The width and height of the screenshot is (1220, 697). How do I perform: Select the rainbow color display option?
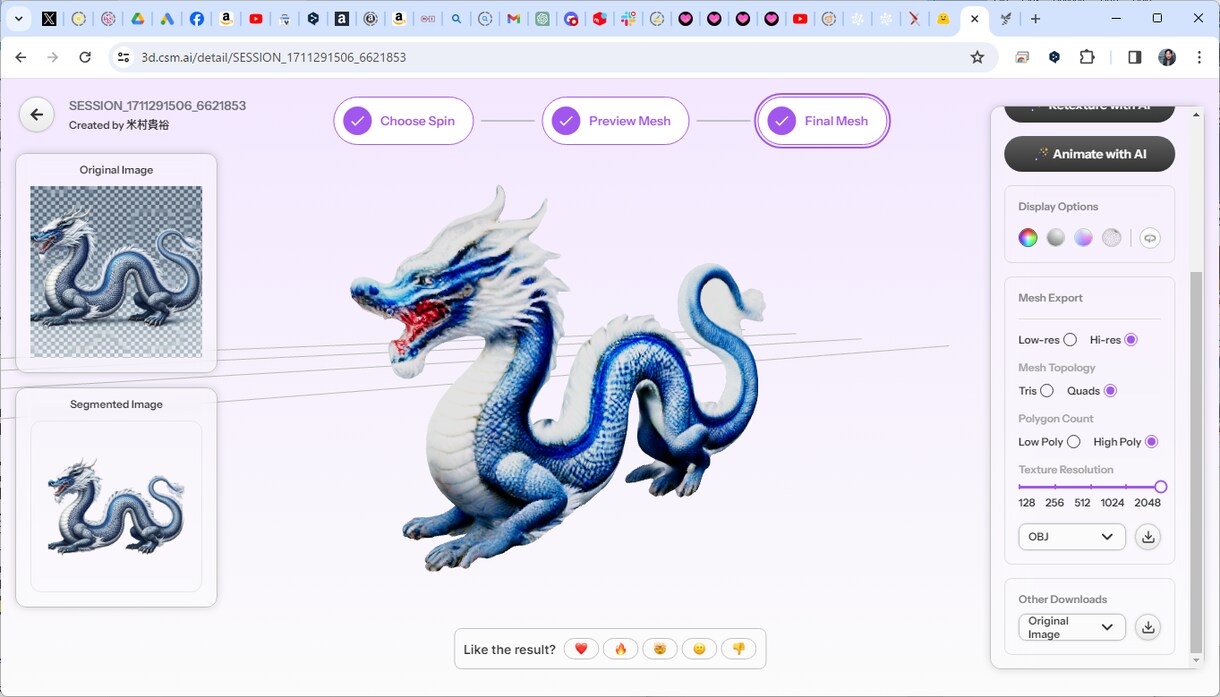coord(1028,238)
